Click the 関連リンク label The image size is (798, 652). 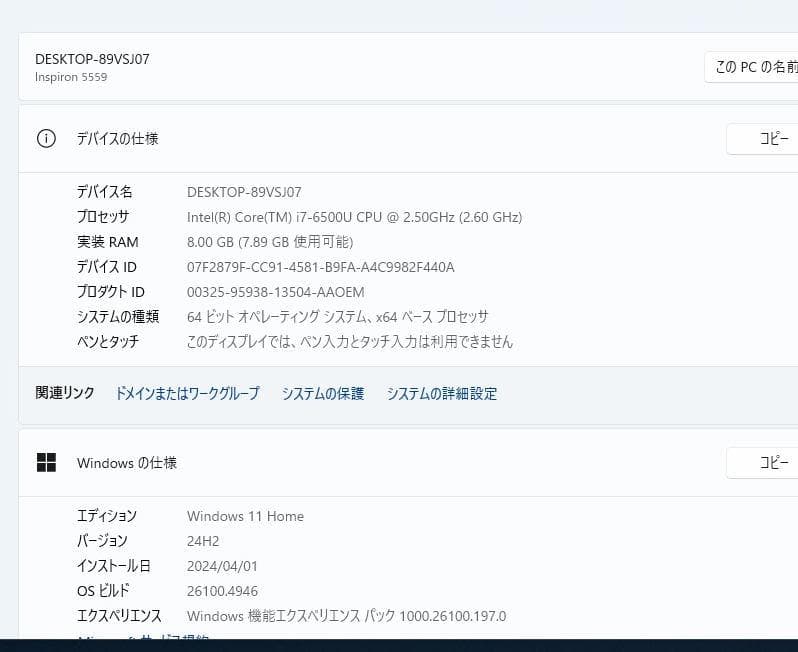pos(65,393)
